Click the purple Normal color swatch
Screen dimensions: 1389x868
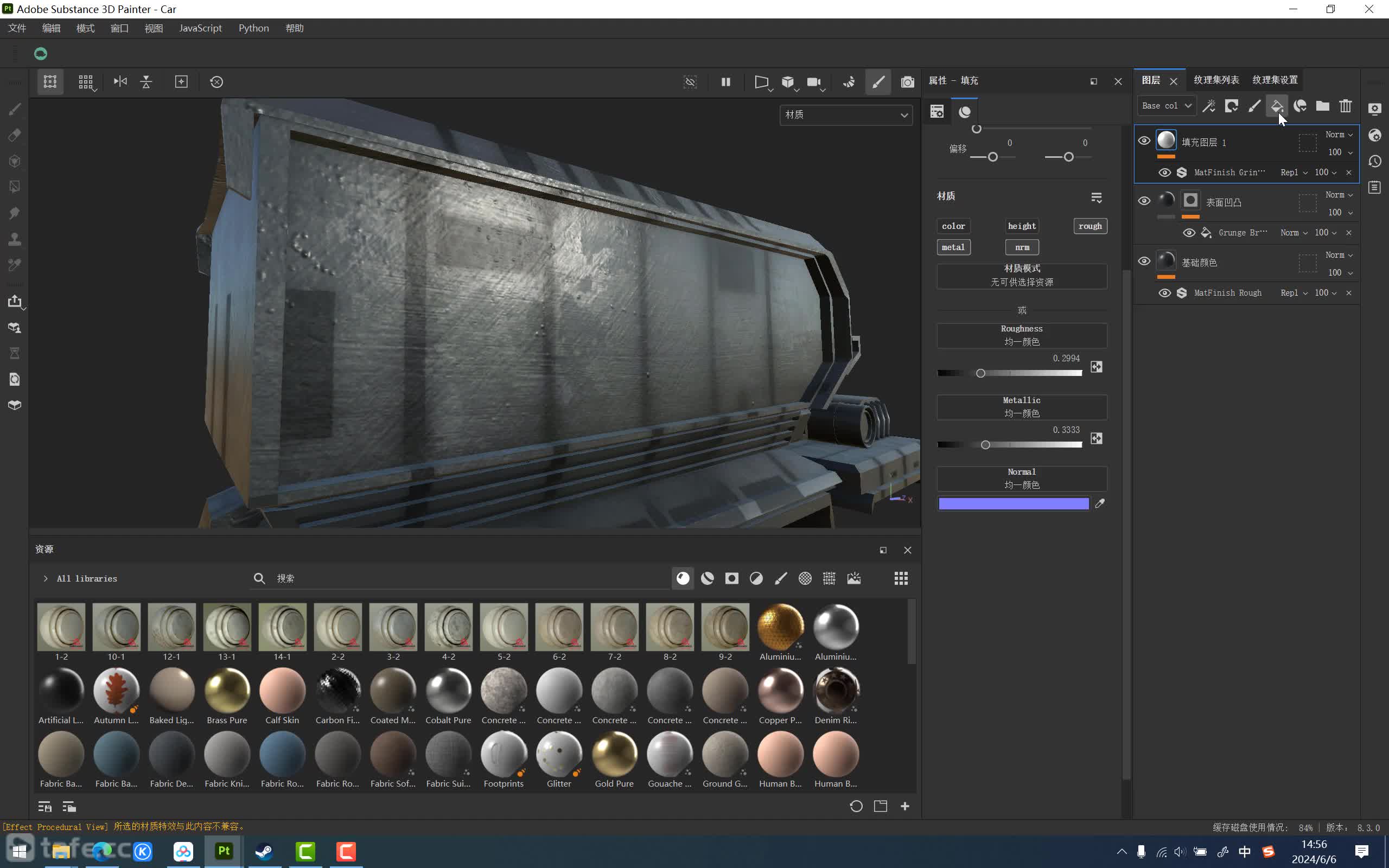tap(1014, 503)
